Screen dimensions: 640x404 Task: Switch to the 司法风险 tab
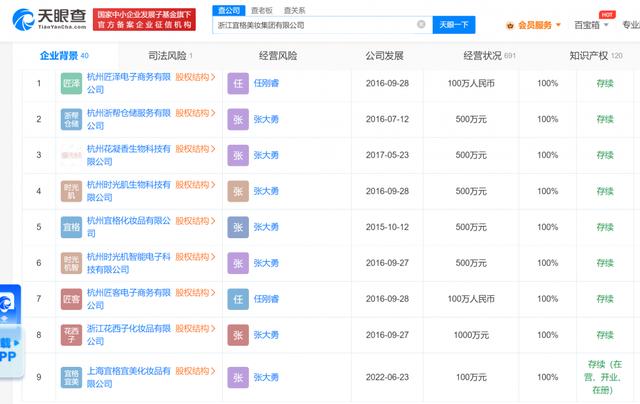pyautogui.click(x=171, y=56)
